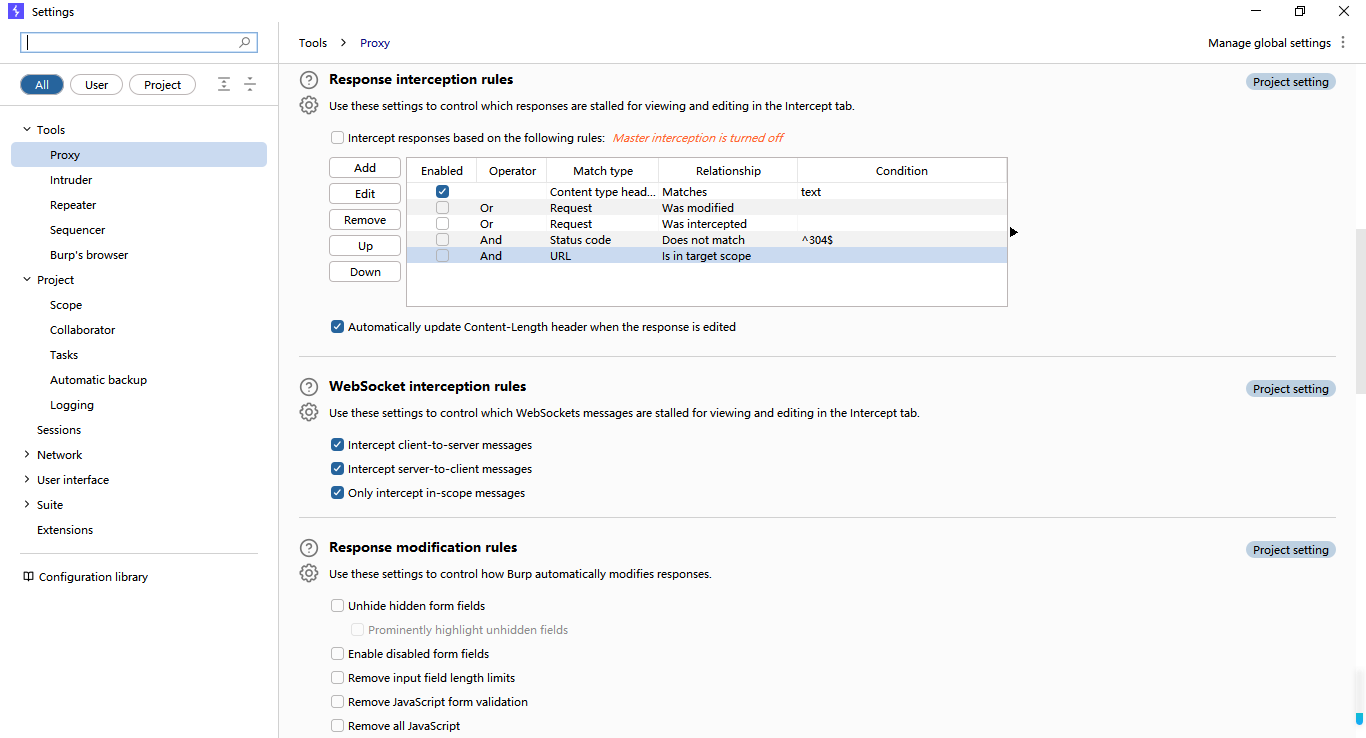Open the Response interception rules gear options
Image resolution: width=1366 pixels, height=738 pixels.
click(x=309, y=105)
